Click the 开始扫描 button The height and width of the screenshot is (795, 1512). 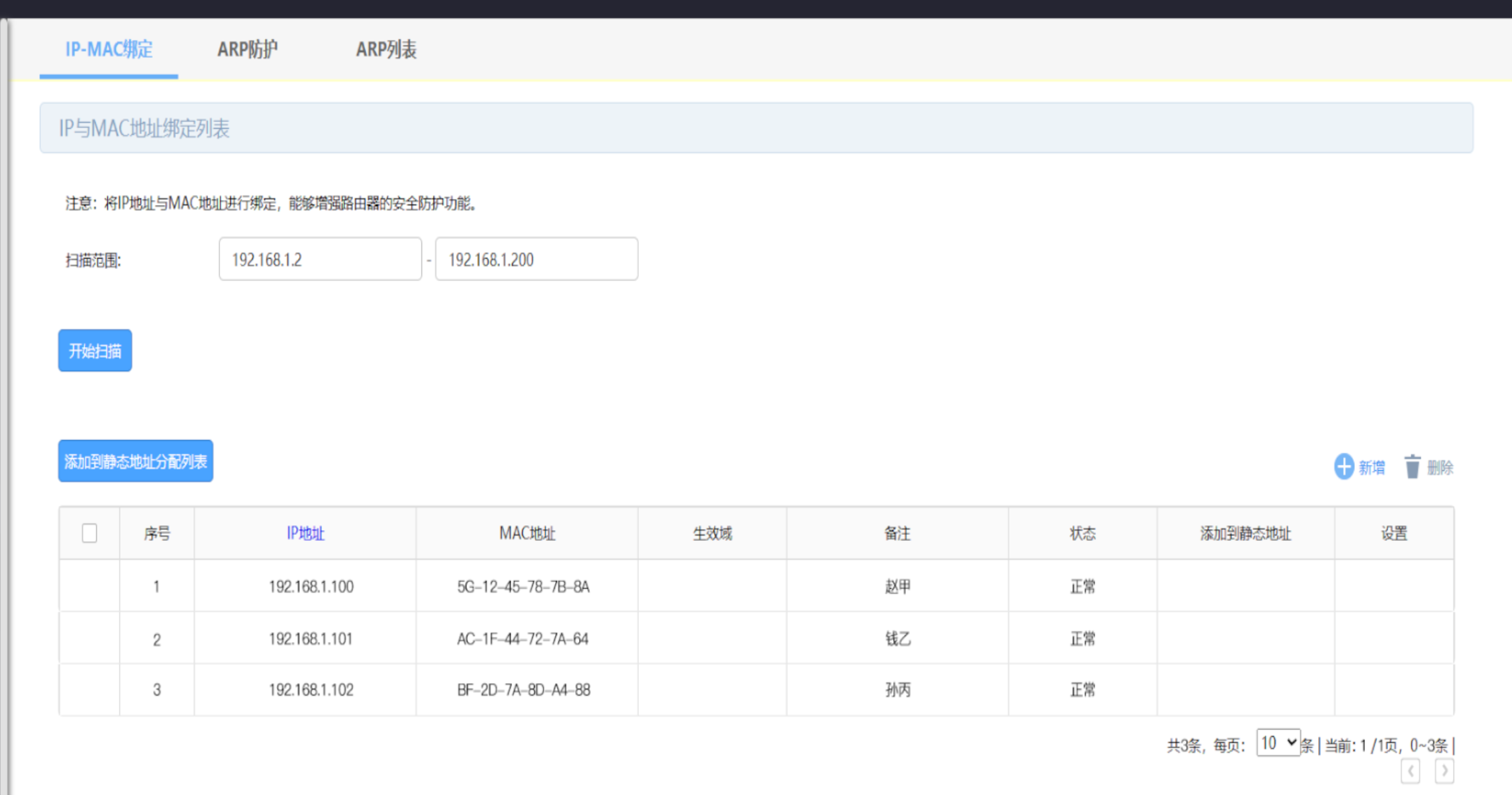95,350
